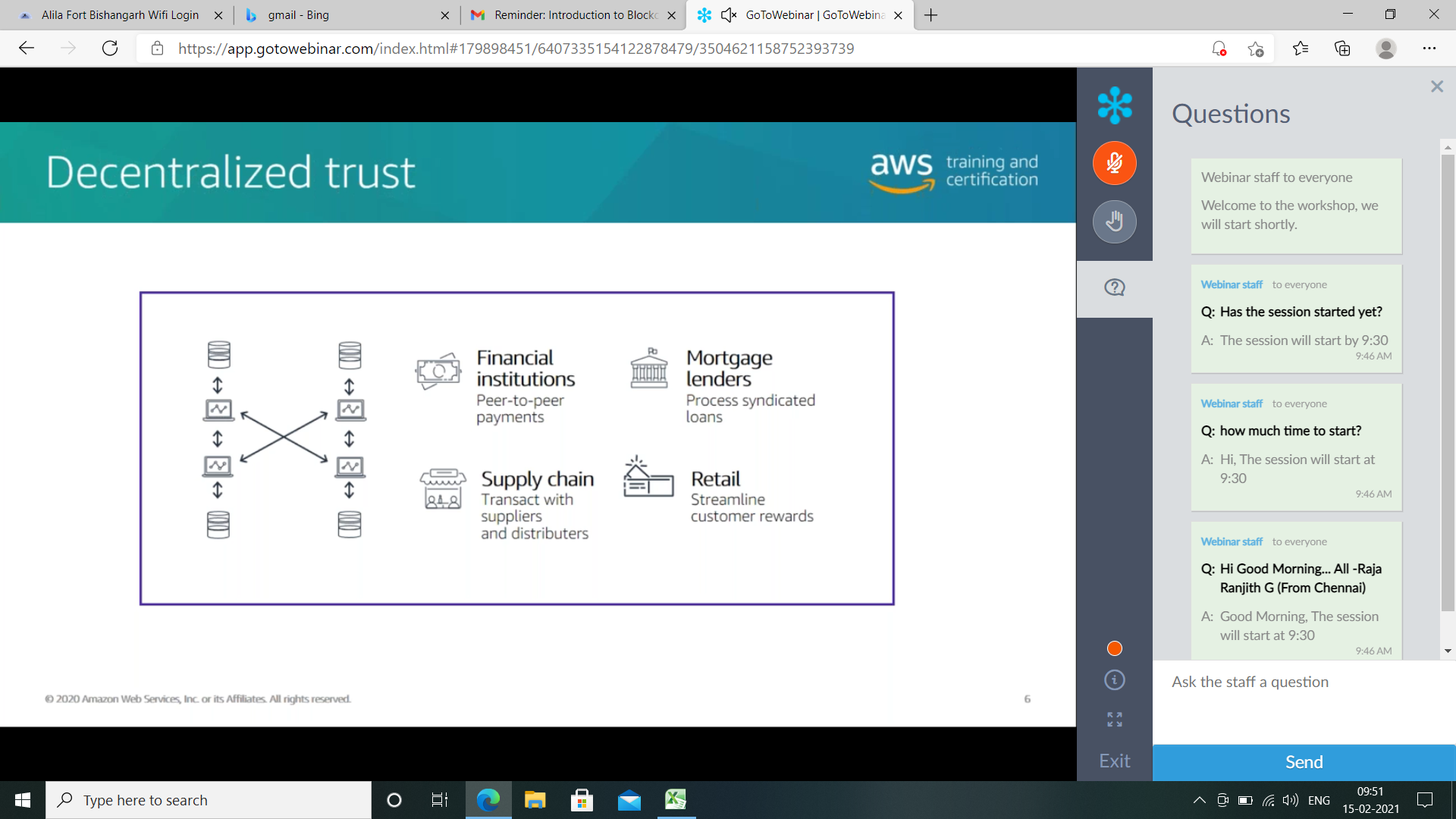
Task: Enter fullscreen with the expand arrows icon
Action: [1114, 720]
